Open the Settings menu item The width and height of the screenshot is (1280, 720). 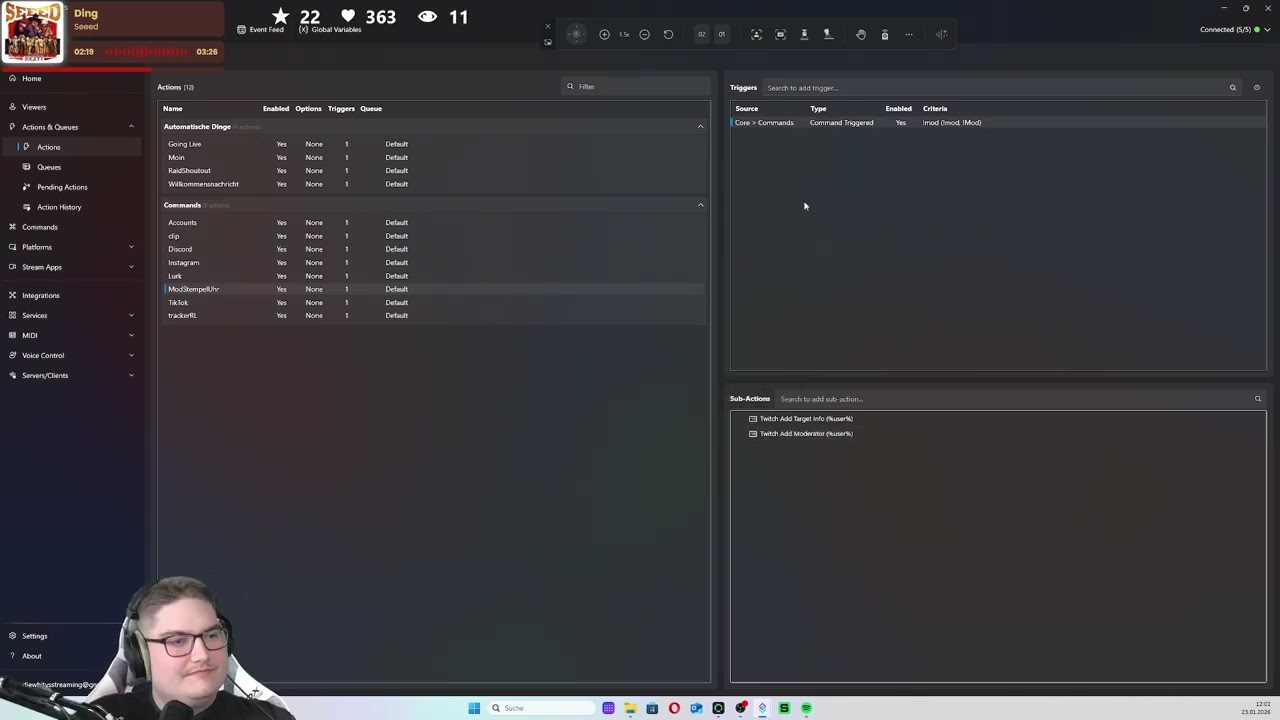(35, 636)
